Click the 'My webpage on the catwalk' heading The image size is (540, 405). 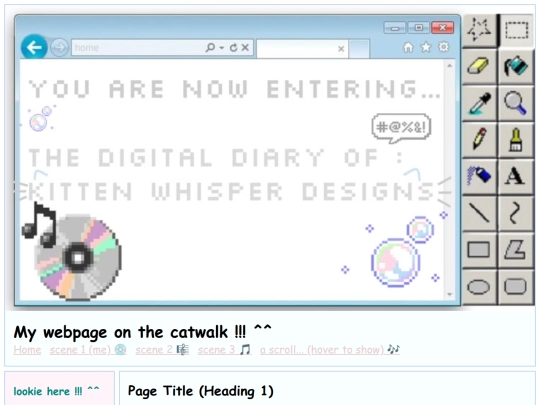tap(143, 332)
